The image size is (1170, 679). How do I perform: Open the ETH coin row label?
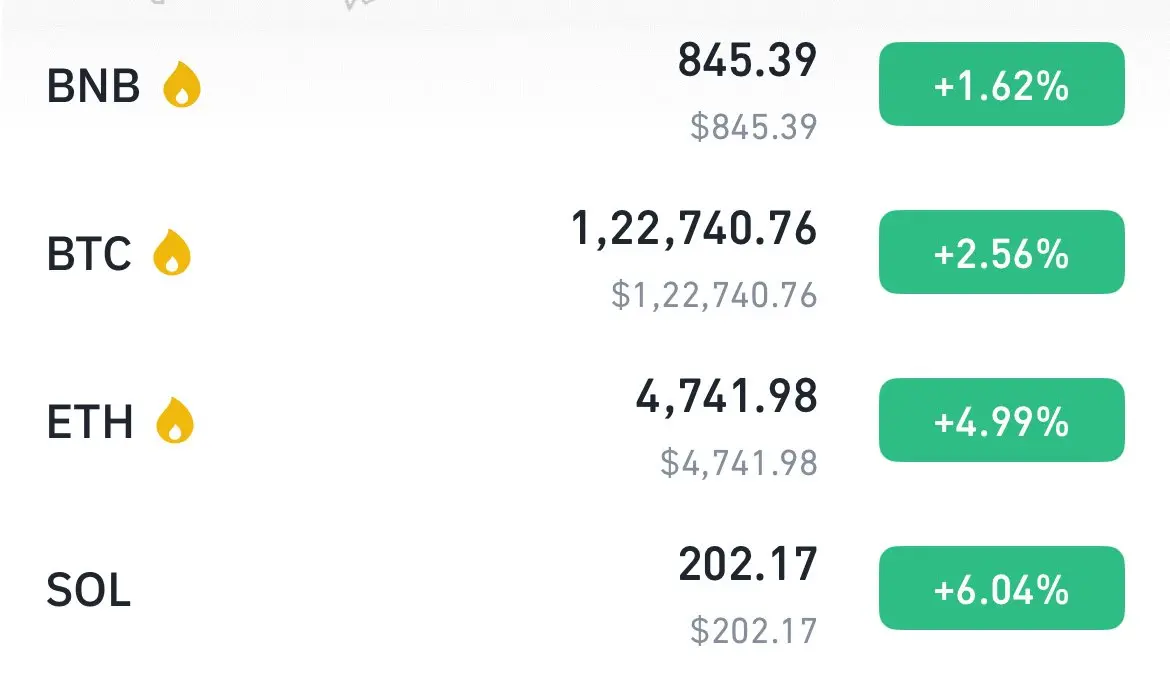pos(90,421)
